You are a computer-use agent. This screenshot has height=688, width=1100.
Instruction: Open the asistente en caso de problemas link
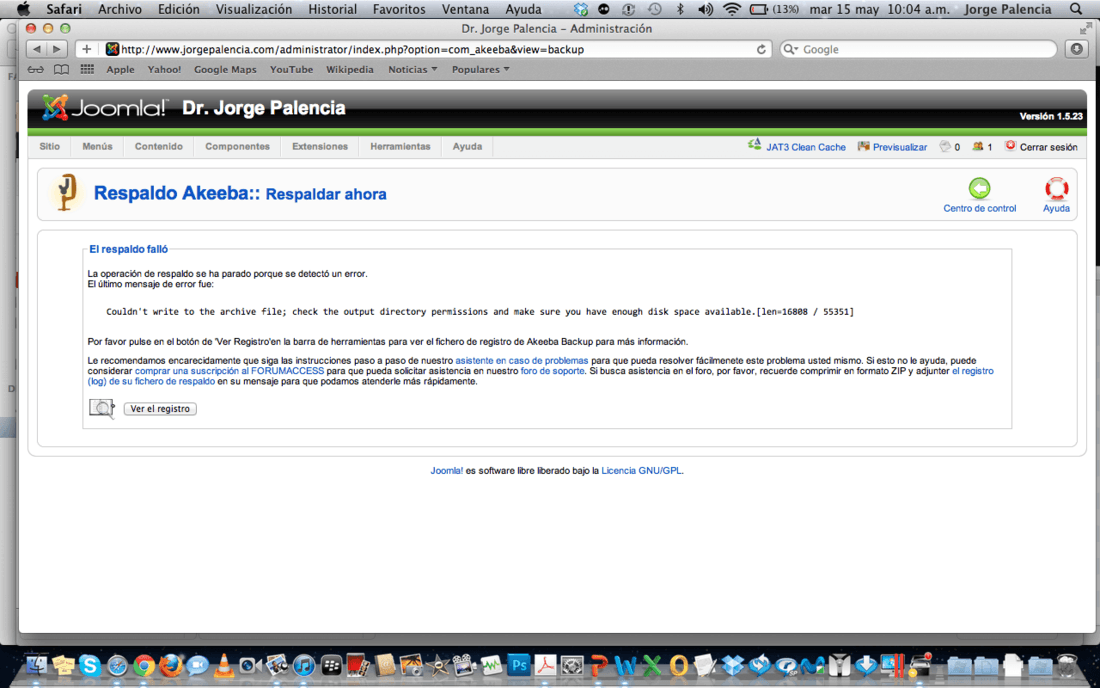click(521, 360)
